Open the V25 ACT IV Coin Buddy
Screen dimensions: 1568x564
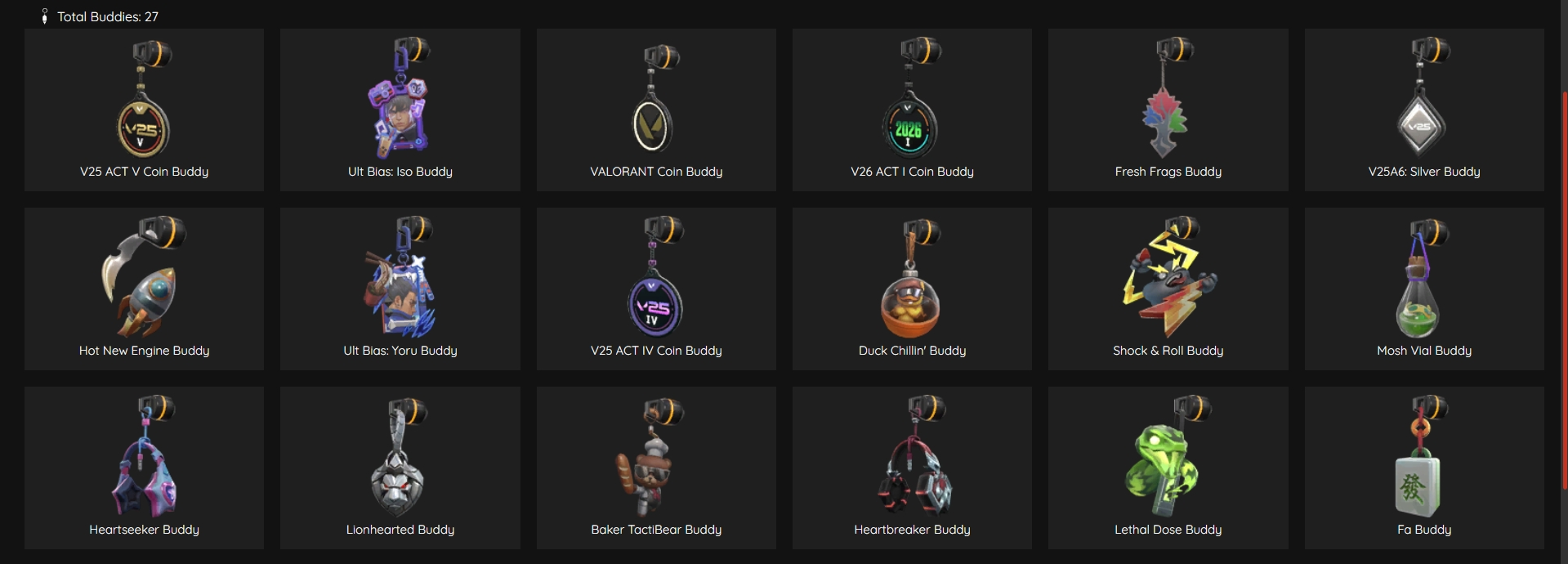coord(656,289)
